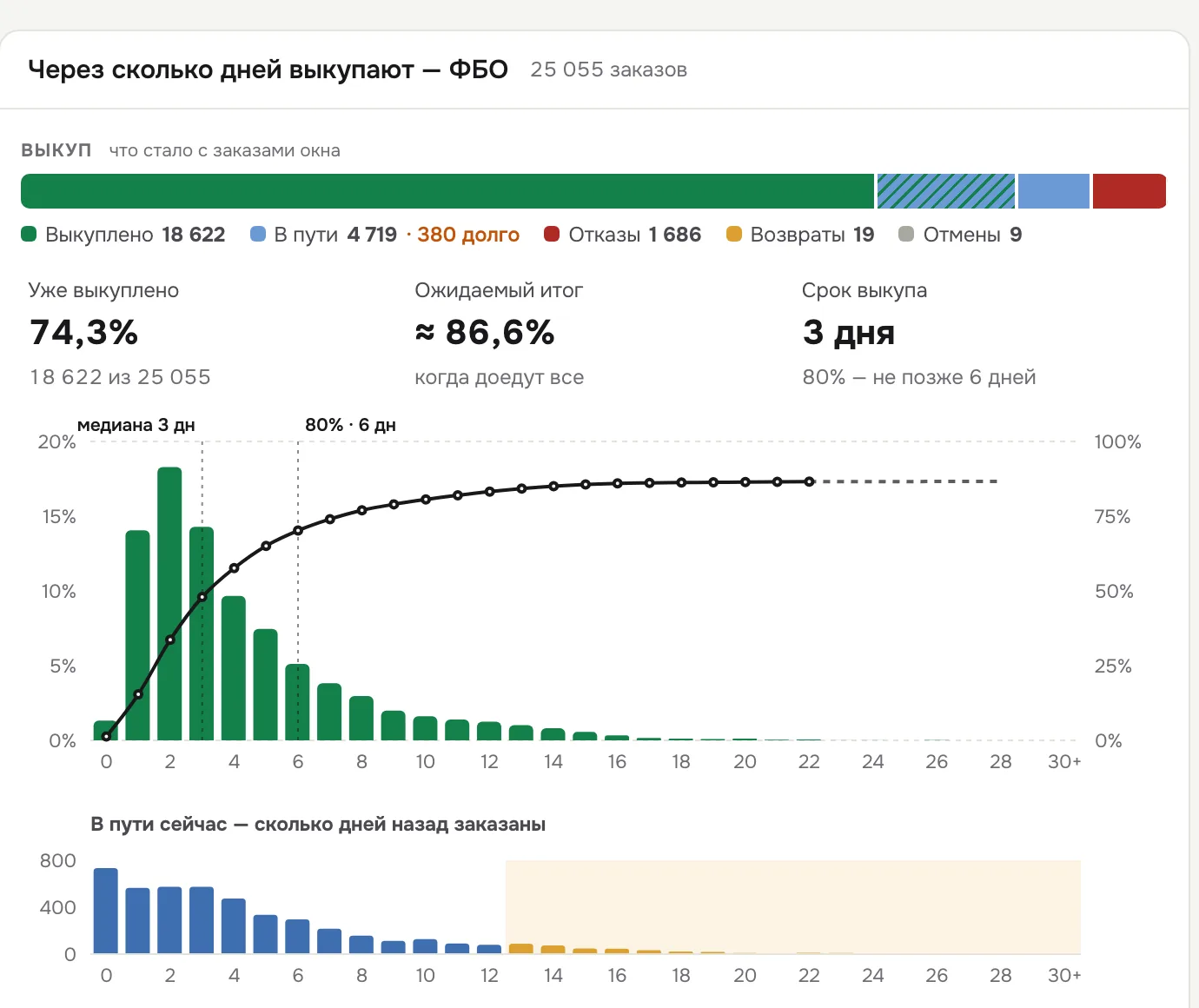Select the hatched blue-green segment of the ВЫКУП bar
1199x1008 pixels.
click(946, 191)
